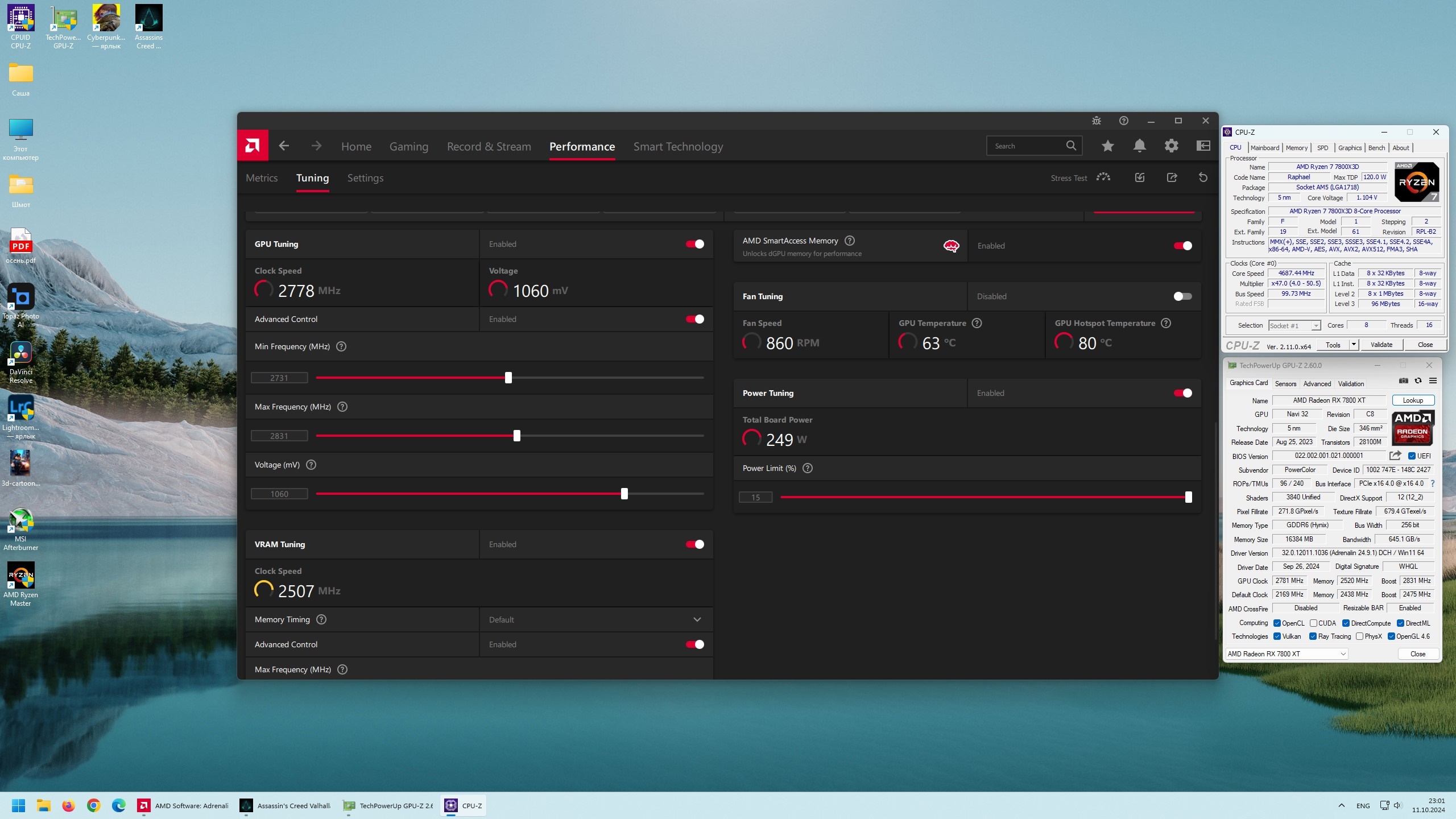Screen dimensions: 1456x819
Task: Click the import tuning profile icon
Action: [x=1140, y=177]
